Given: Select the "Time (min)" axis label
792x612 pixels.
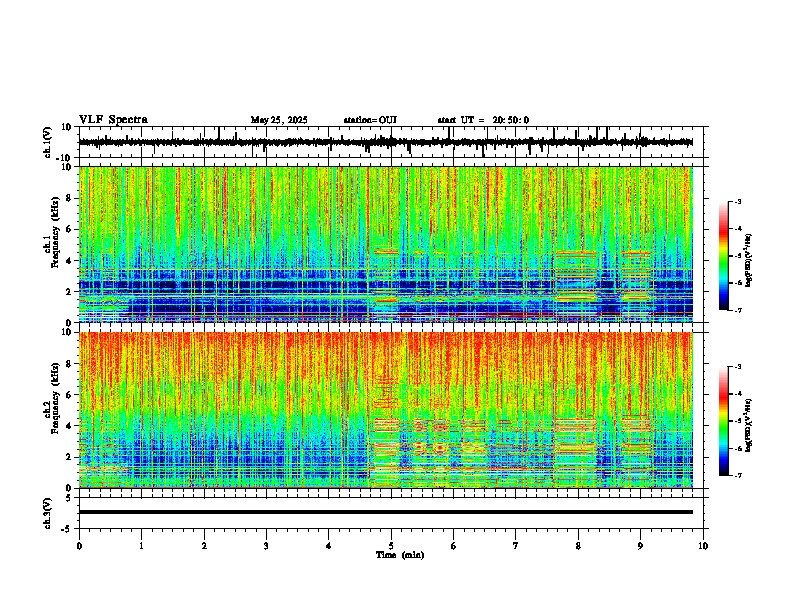Looking at the screenshot, I should coord(400,555).
